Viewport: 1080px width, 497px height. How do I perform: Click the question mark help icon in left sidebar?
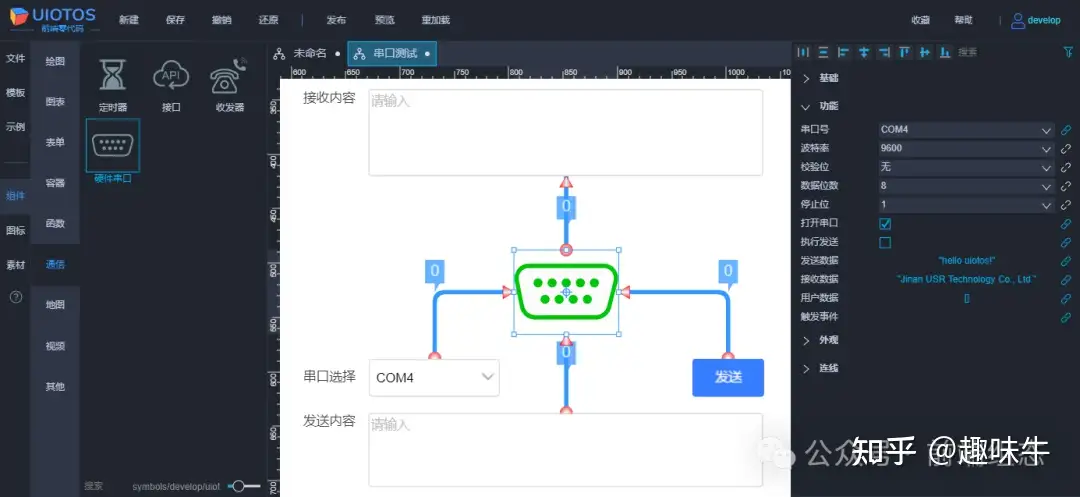pos(16,297)
